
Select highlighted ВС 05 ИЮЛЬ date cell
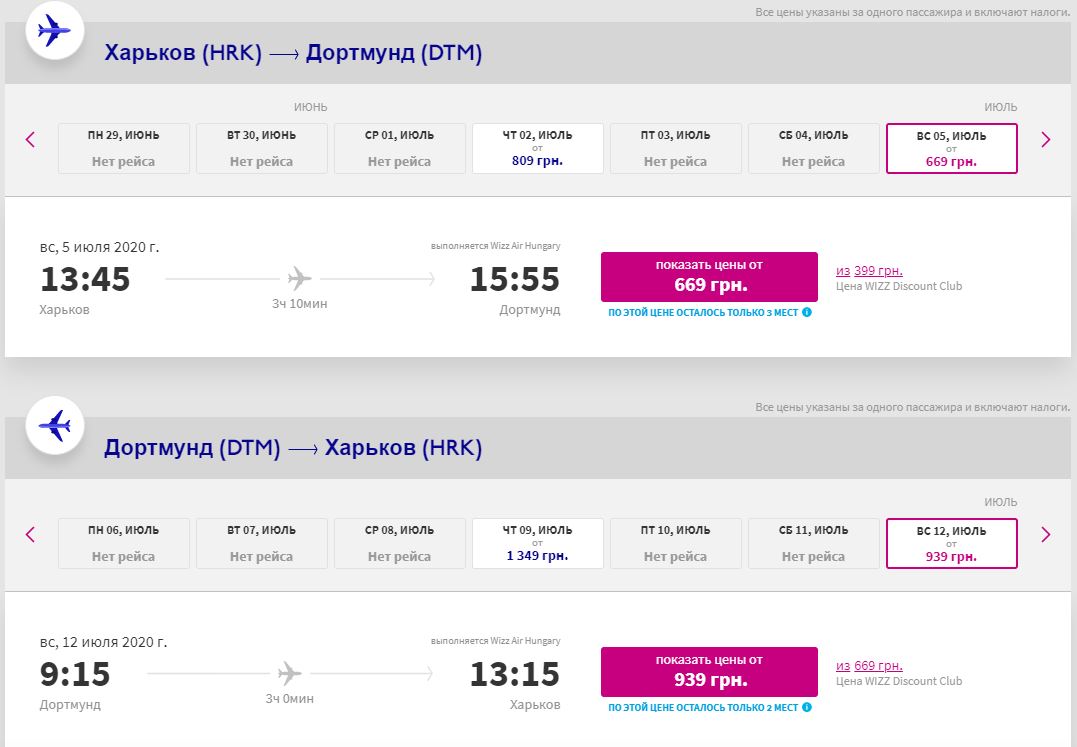(951, 148)
